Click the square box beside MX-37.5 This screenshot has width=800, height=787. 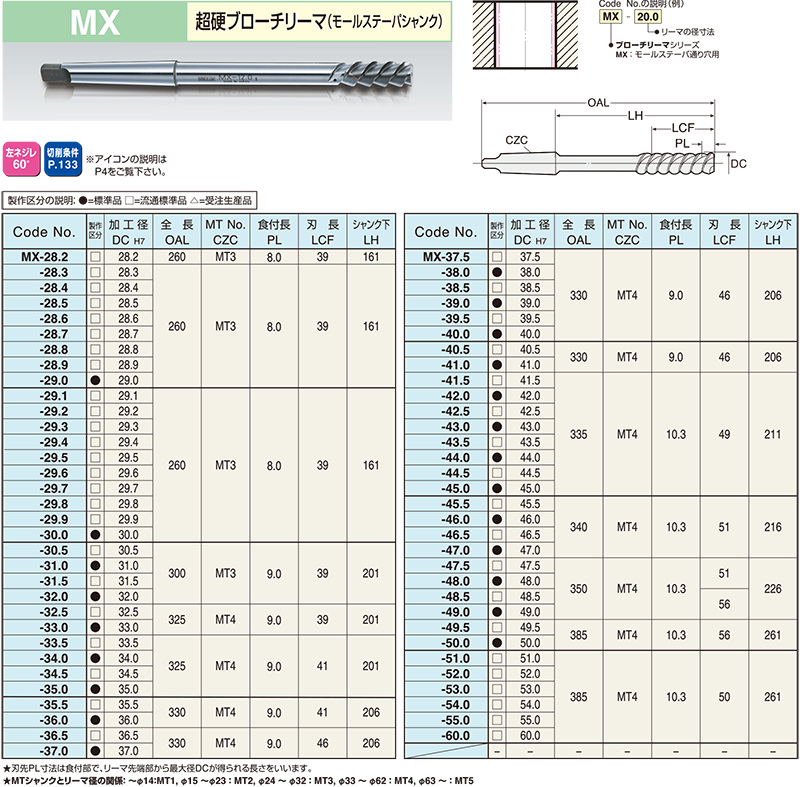(496, 257)
